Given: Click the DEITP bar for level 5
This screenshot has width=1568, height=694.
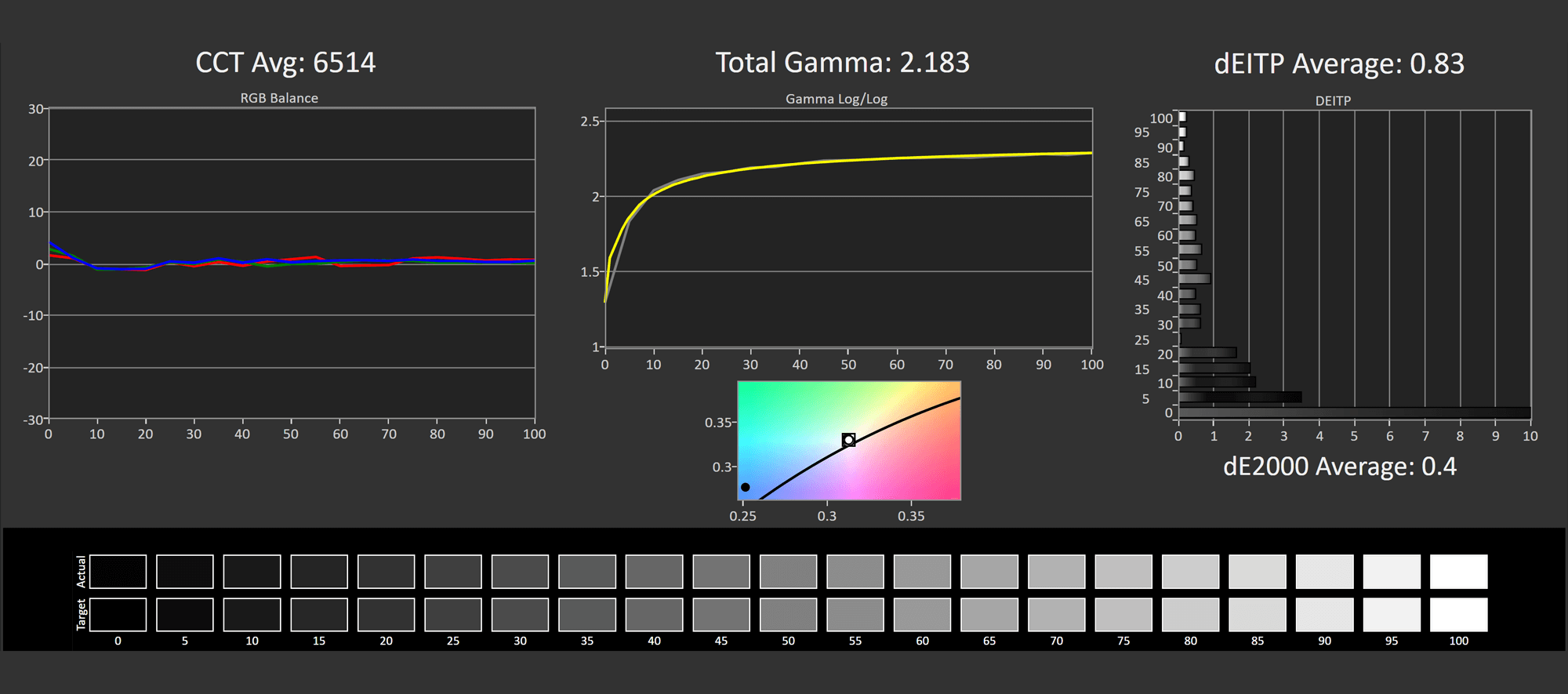Looking at the screenshot, I should (x=1240, y=398).
